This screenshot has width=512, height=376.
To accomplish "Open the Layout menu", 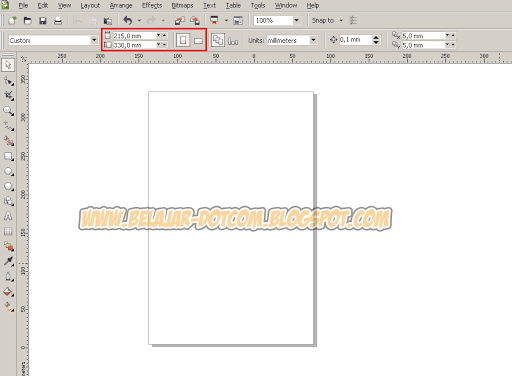I will click(x=90, y=6).
